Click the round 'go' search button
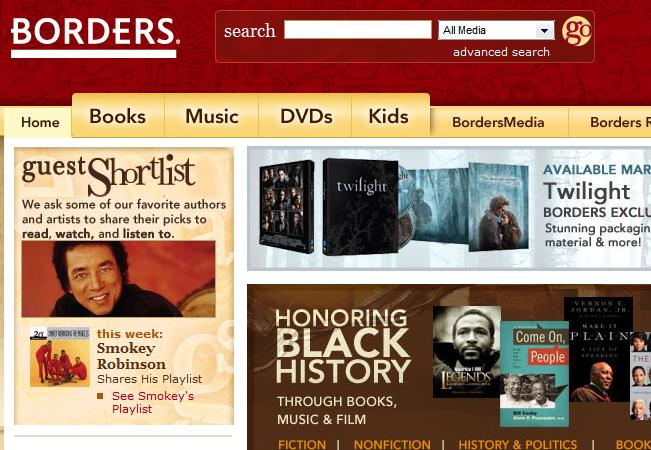The width and height of the screenshot is (651, 450). point(577,31)
